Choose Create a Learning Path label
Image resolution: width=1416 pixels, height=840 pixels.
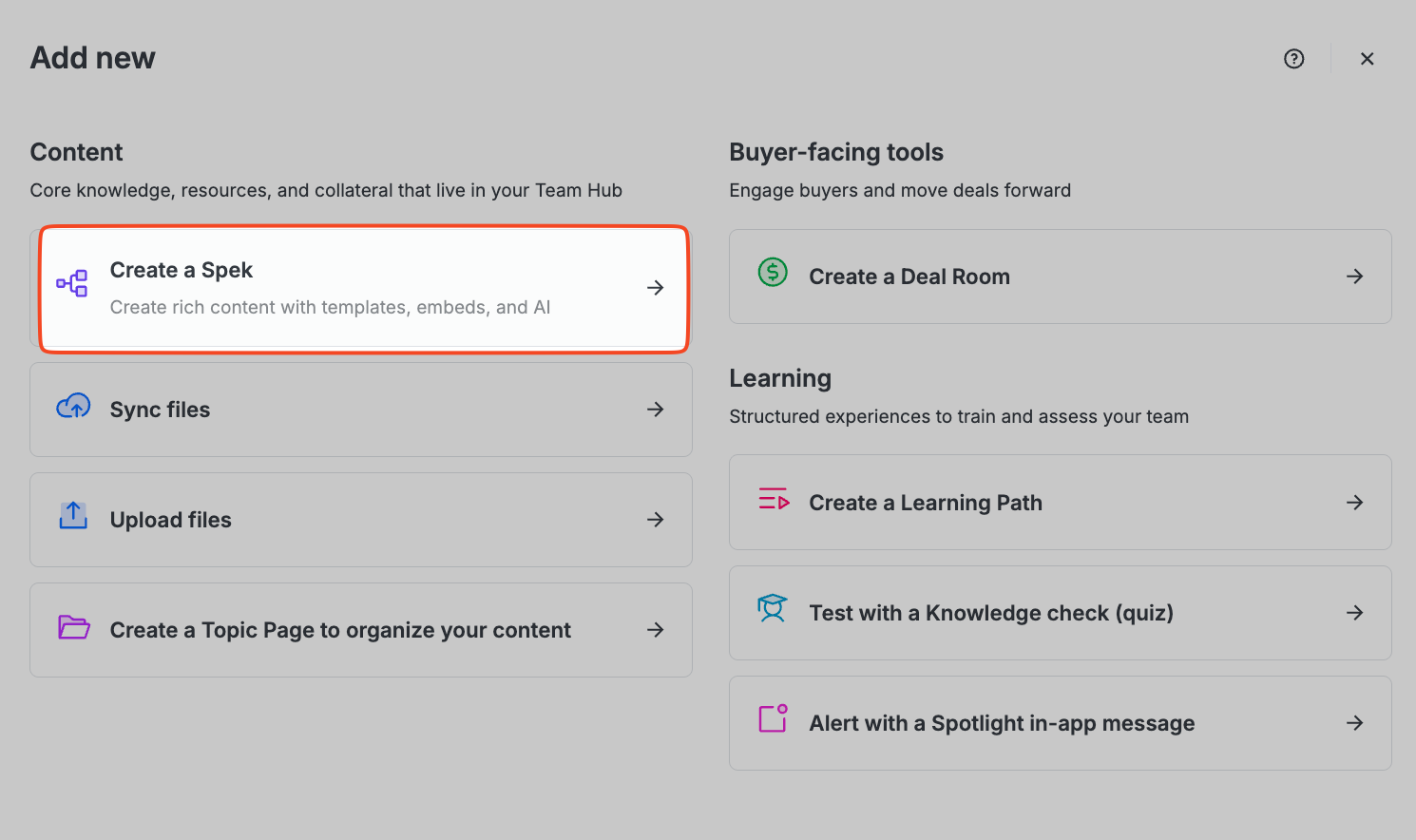click(x=926, y=503)
